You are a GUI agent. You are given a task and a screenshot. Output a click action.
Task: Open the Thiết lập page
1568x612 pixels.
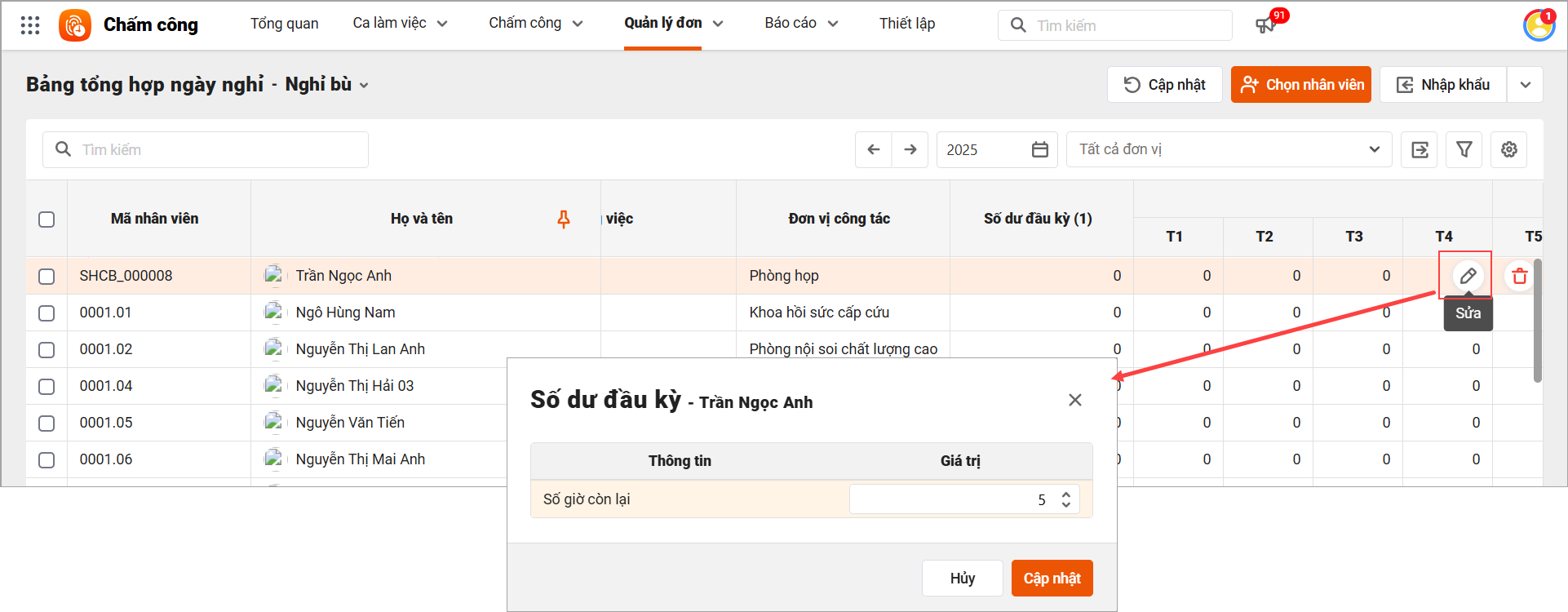pos(907,23)
